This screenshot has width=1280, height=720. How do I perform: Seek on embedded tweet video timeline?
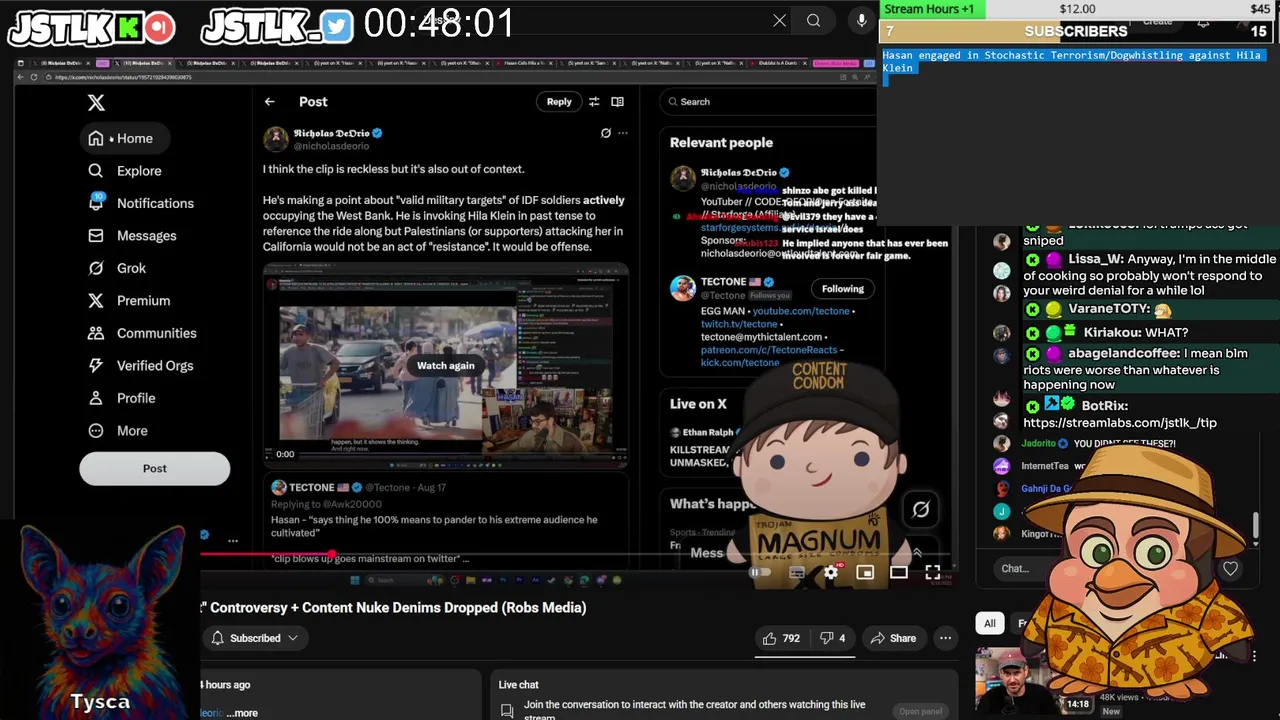[461, 455]
